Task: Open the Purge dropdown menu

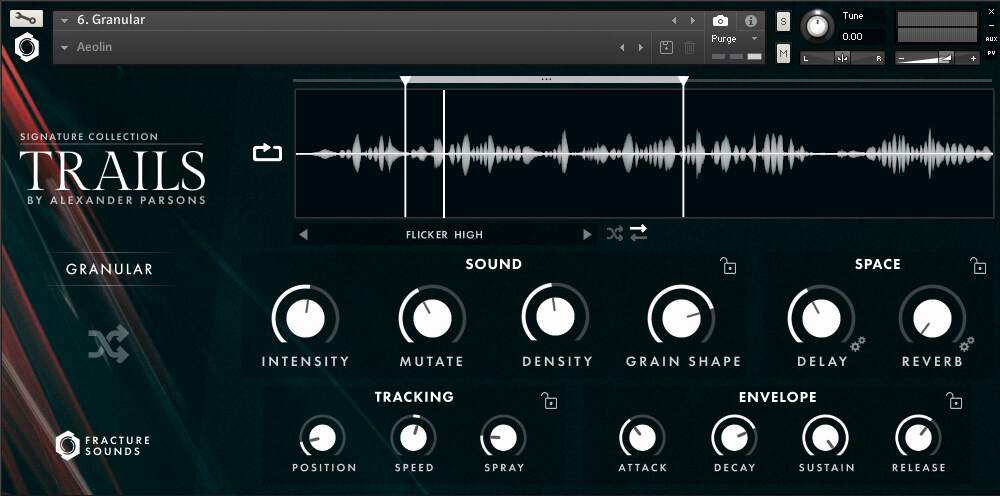Action: tap(735, 39)
